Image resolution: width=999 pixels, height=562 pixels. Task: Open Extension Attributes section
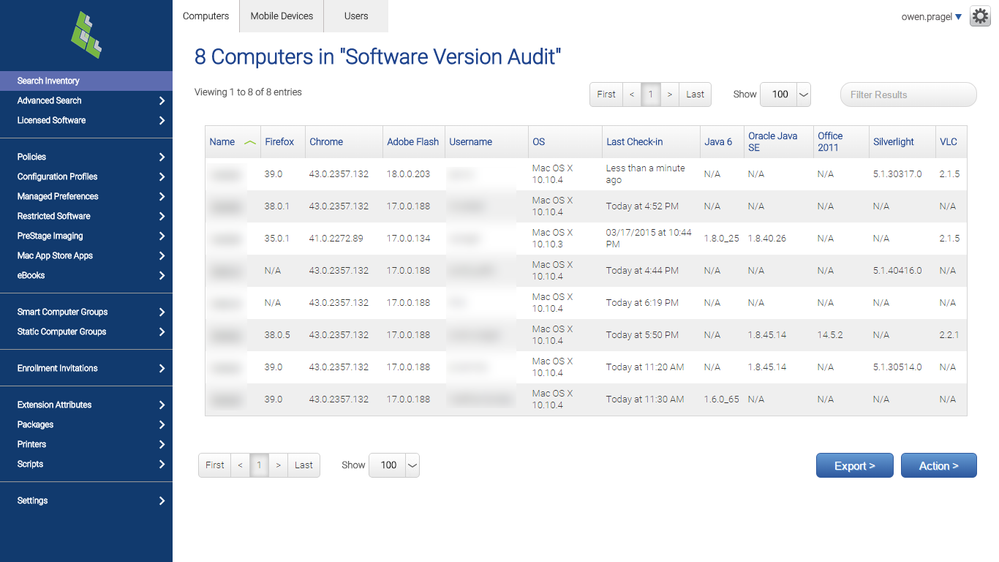pyautogui.click(x=86, y=405)
